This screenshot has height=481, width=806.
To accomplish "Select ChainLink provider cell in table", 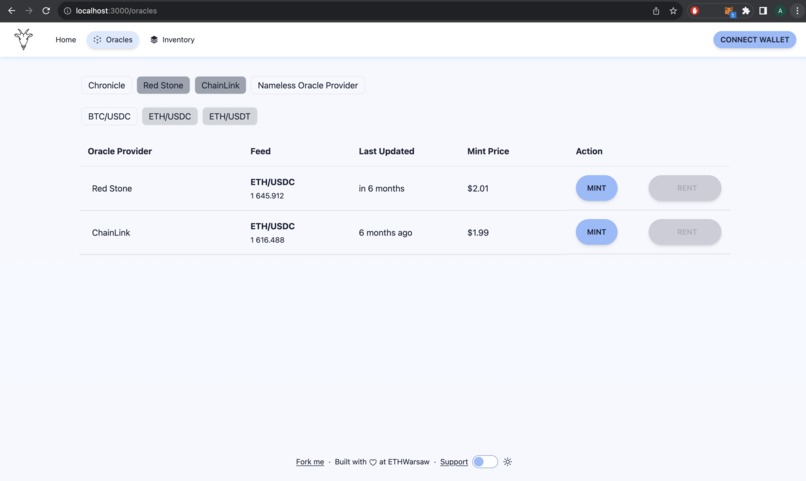I will point(111,233).
